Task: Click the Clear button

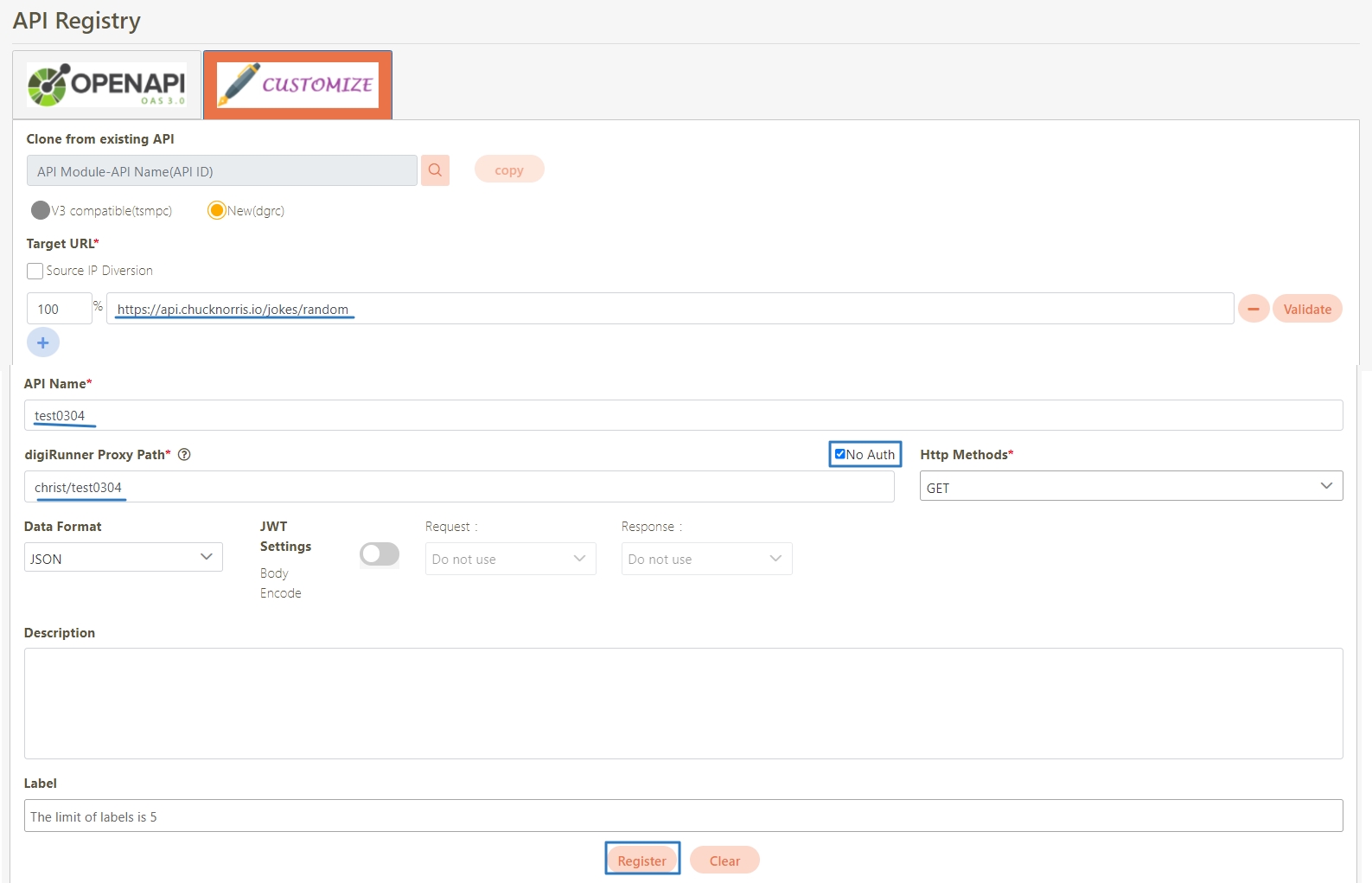Action: click(x=724, y=861)
